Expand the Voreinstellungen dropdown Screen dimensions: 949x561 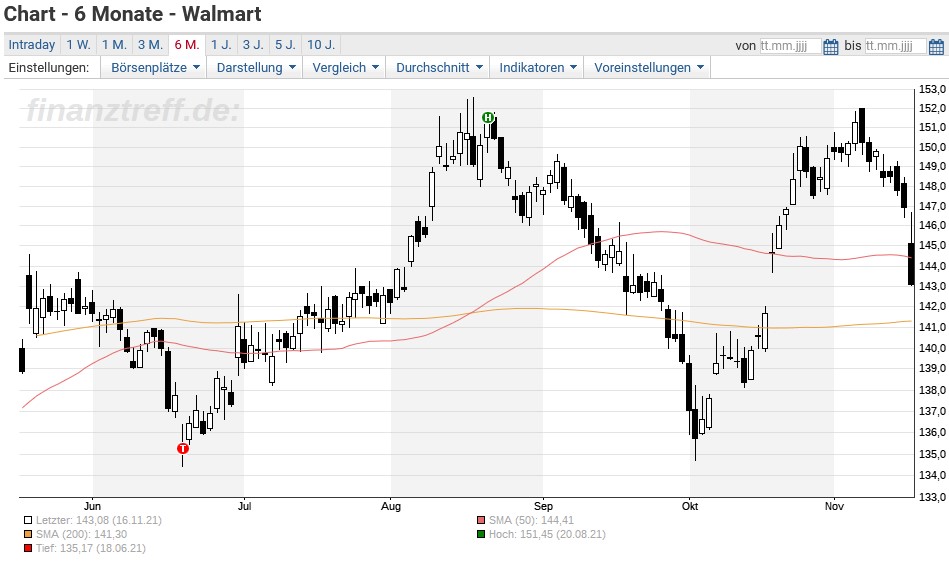pos(648,67)
